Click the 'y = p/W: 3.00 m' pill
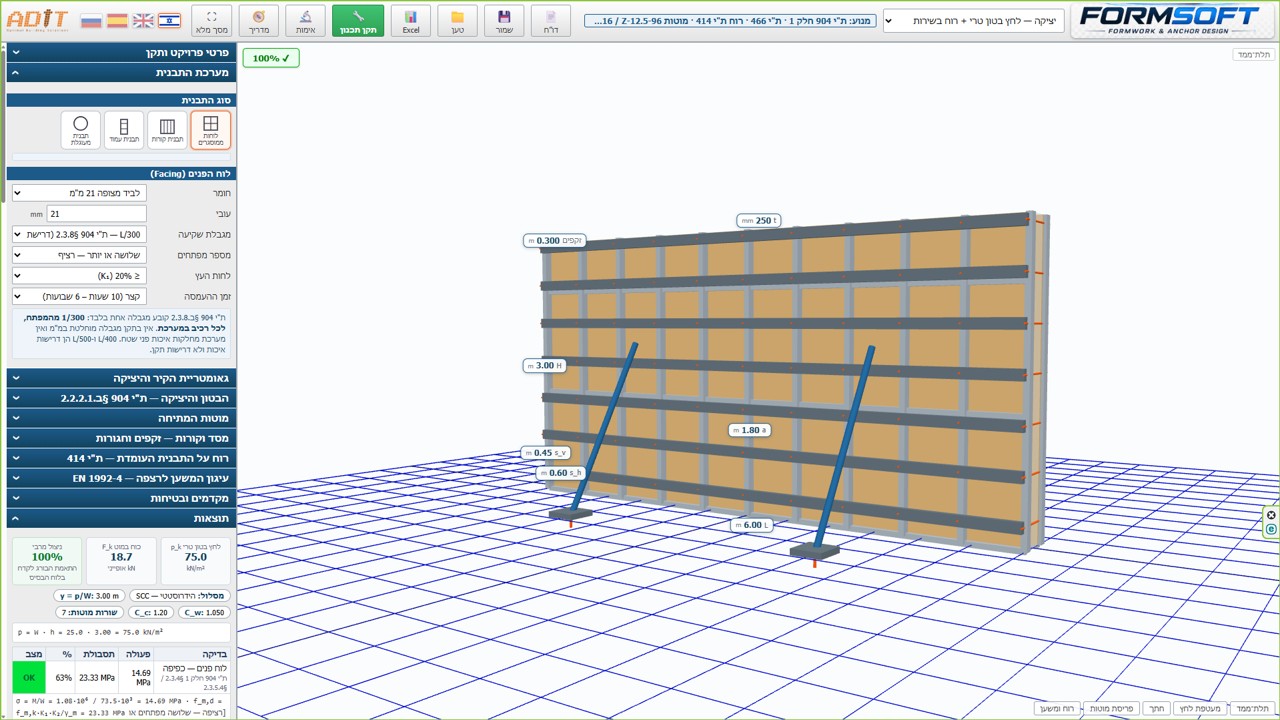1280x720 pixels. pos(90,596)
